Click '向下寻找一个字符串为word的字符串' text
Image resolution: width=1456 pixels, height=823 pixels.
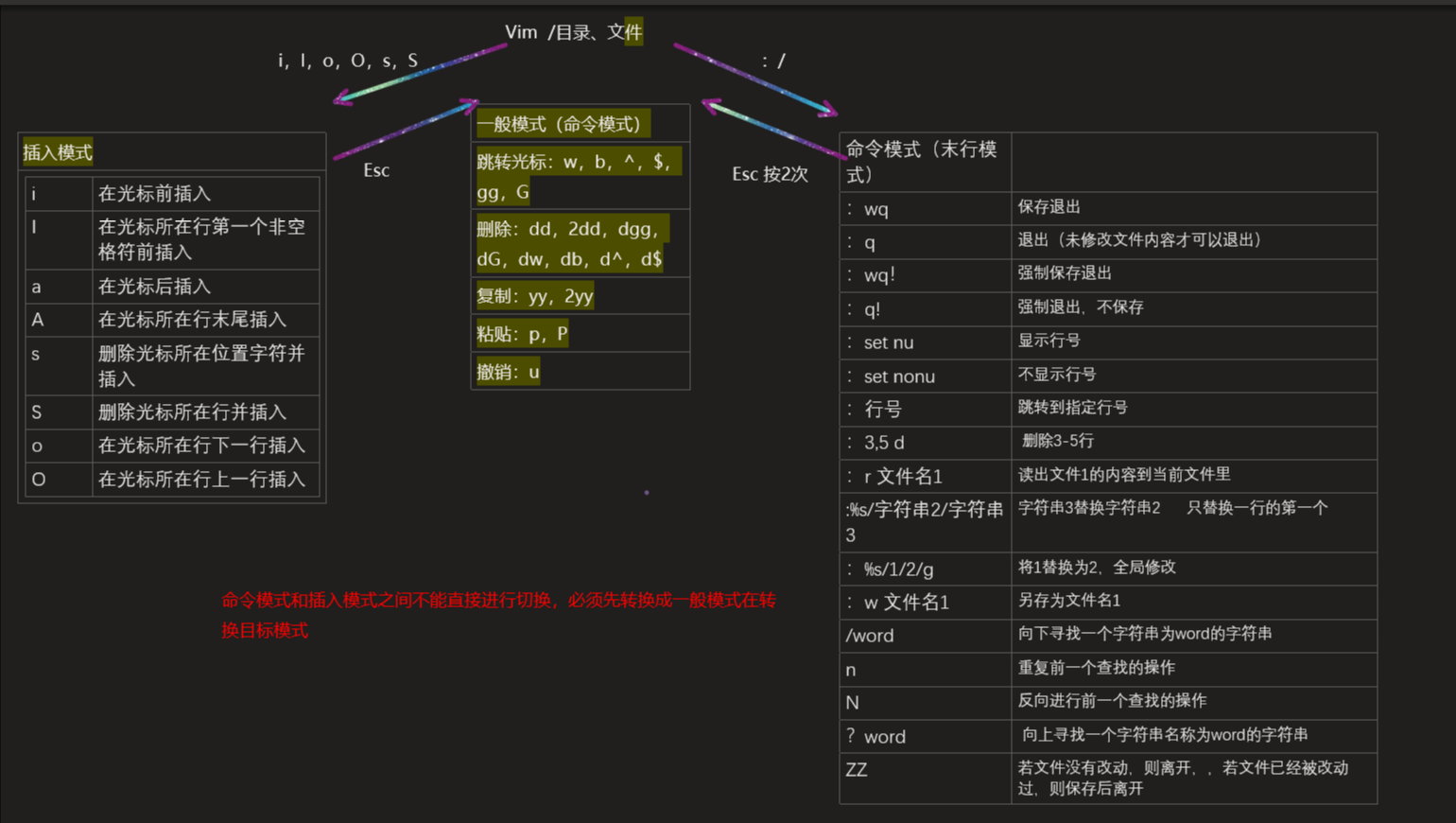(1144, 634)
